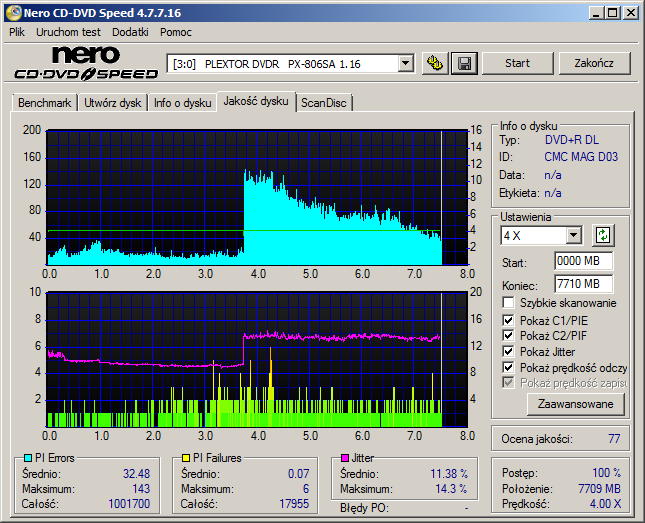The image size is (645, 523).
Task: Expand the PLEXTOR drive selection dropdown
Action: [x=406, y=64]
